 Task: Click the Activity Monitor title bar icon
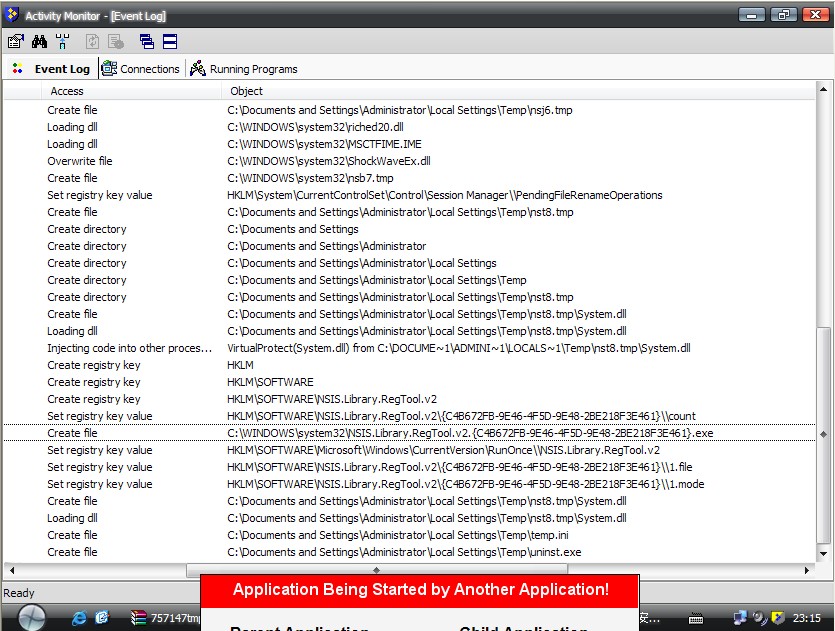click(11, 15)
